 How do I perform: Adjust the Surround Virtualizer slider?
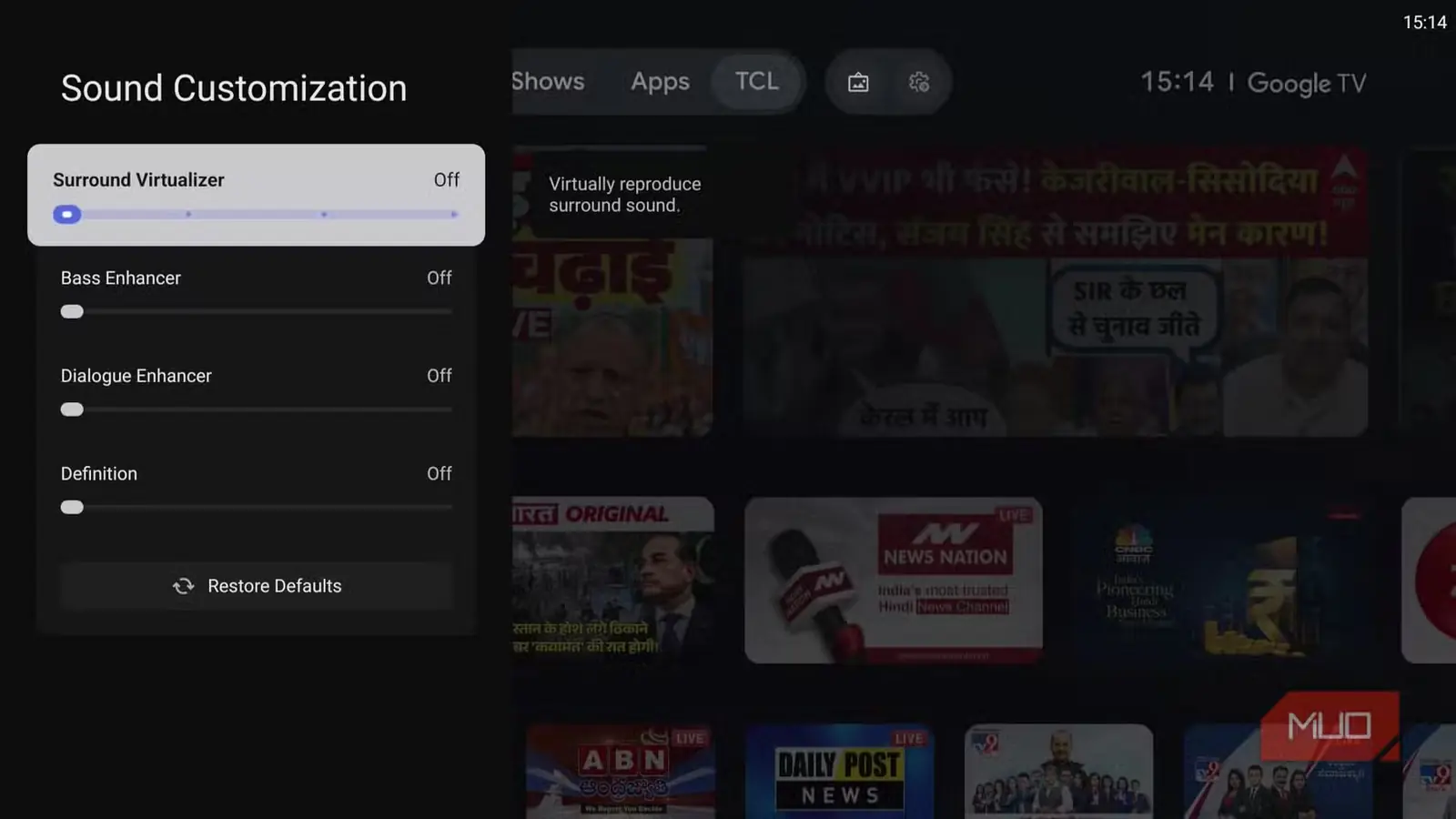256,215
